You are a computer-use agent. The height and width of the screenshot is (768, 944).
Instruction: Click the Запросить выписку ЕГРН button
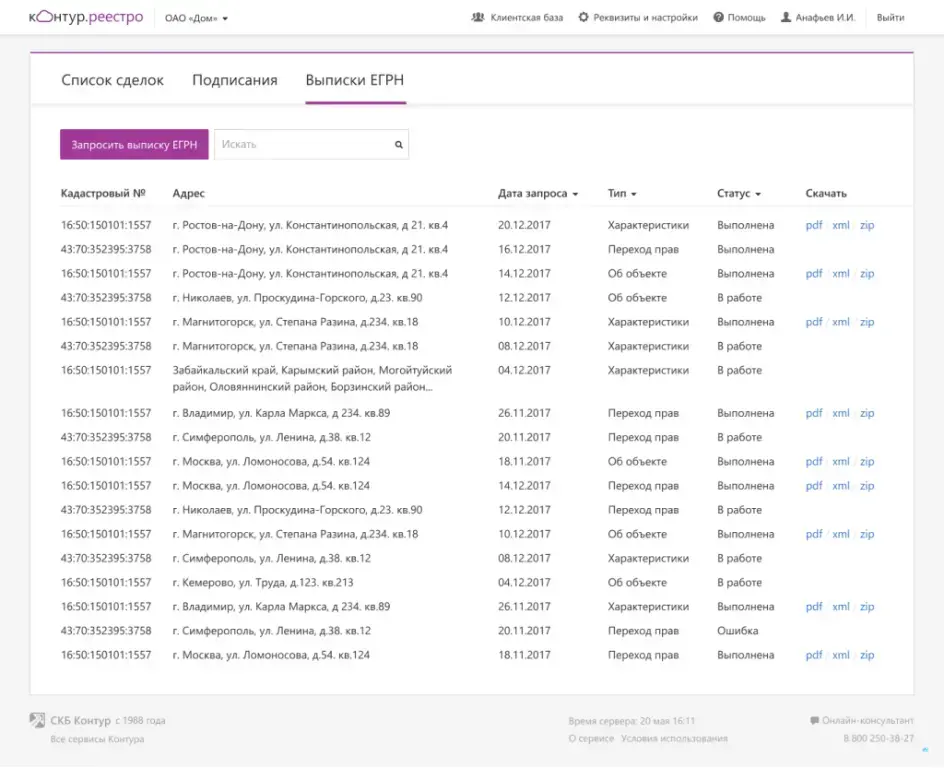[134, 144]
